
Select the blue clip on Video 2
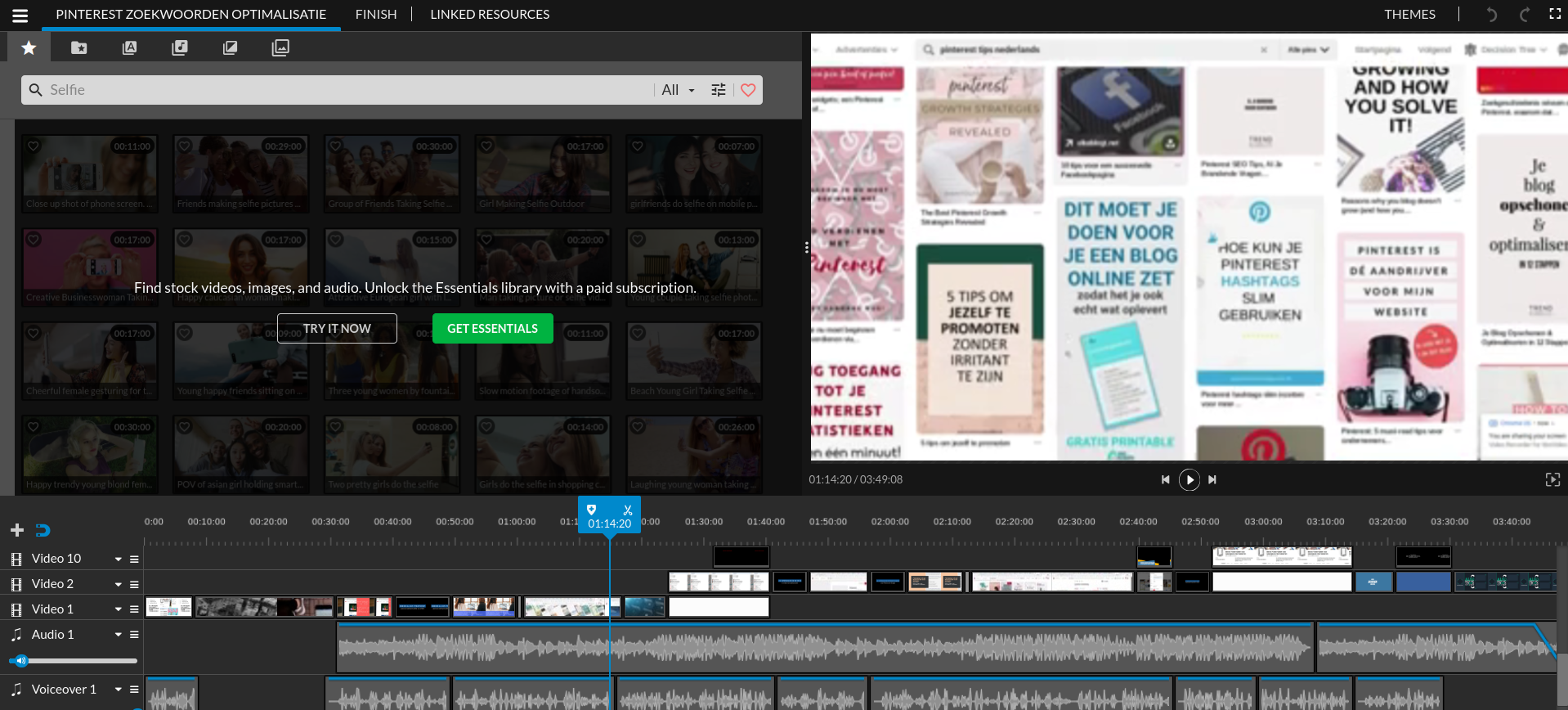pyautogui.click(x=1423, y=582)
